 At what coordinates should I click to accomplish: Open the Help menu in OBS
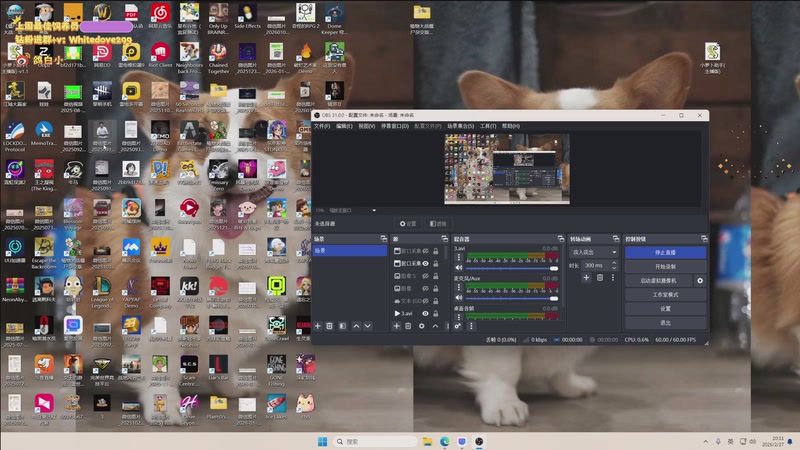click(511, 126)
